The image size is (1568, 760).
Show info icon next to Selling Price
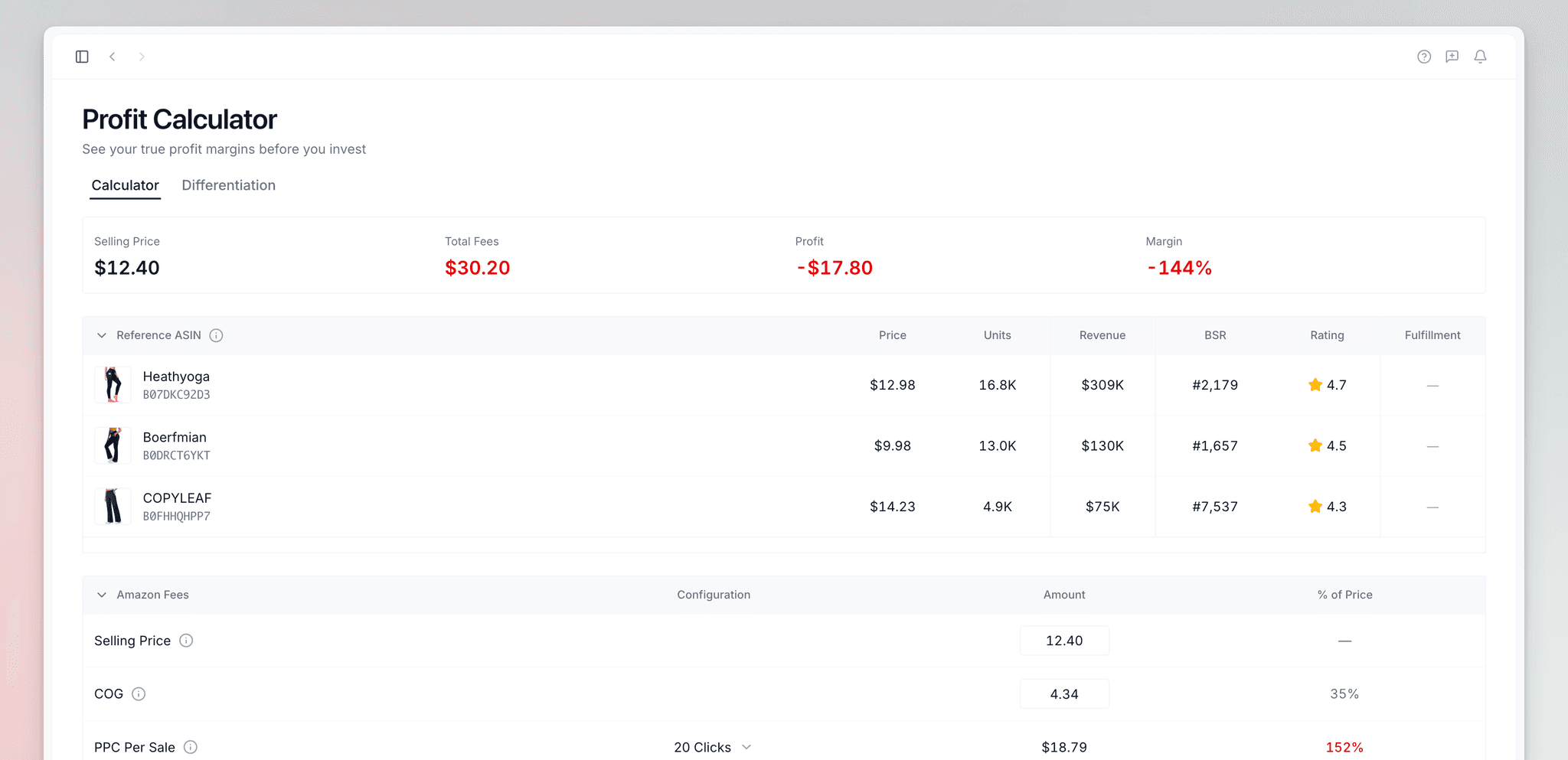[x=186, y=641]
